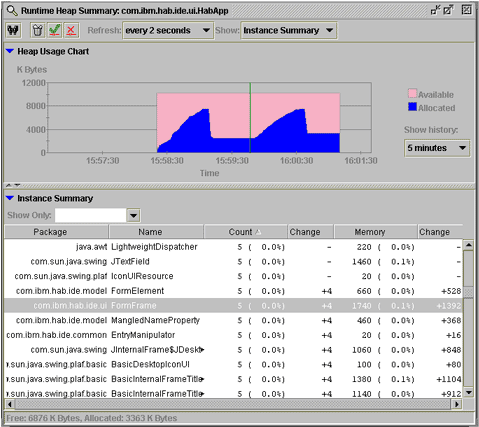Image resolution: width=479 pixels, height=427 pixels.
Task: Collapse the Instance Summary section
Action: 10,198
